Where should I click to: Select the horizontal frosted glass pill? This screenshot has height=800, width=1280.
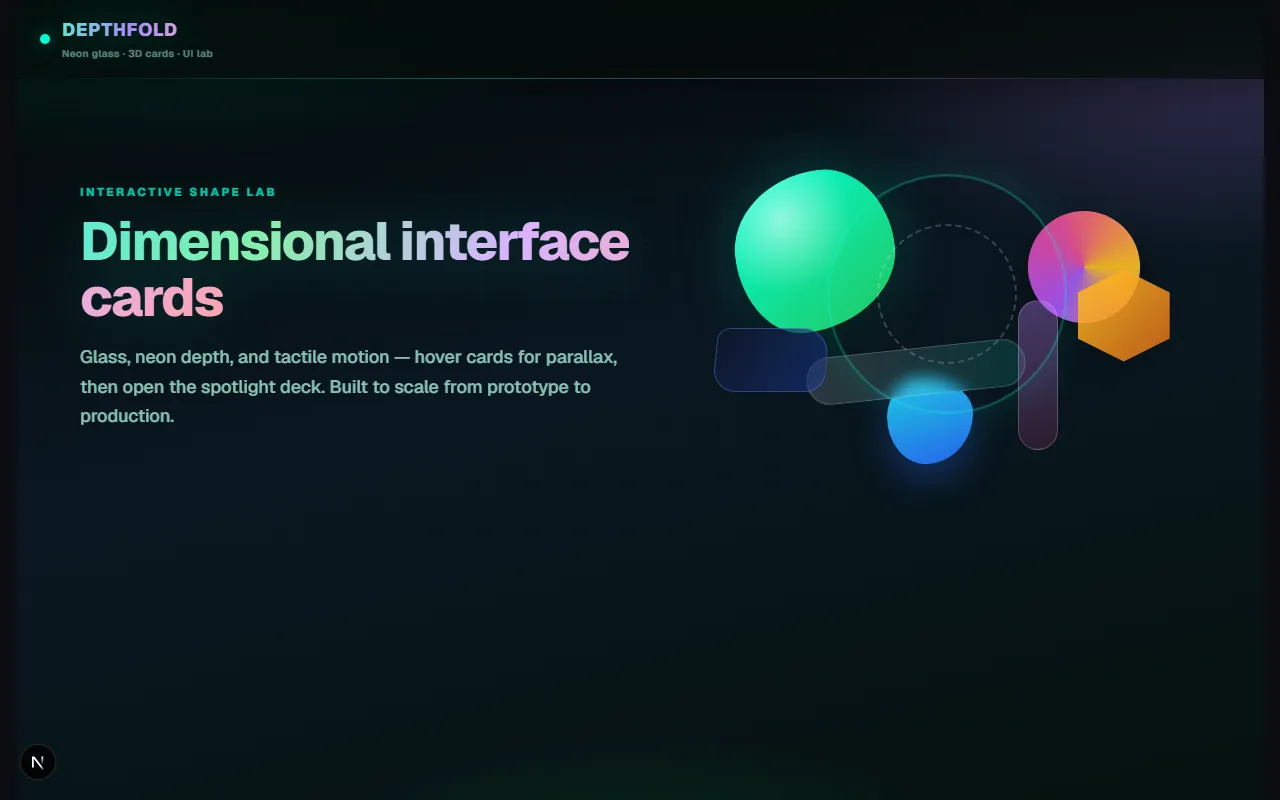pyautogui.click(x=916, y=372)
